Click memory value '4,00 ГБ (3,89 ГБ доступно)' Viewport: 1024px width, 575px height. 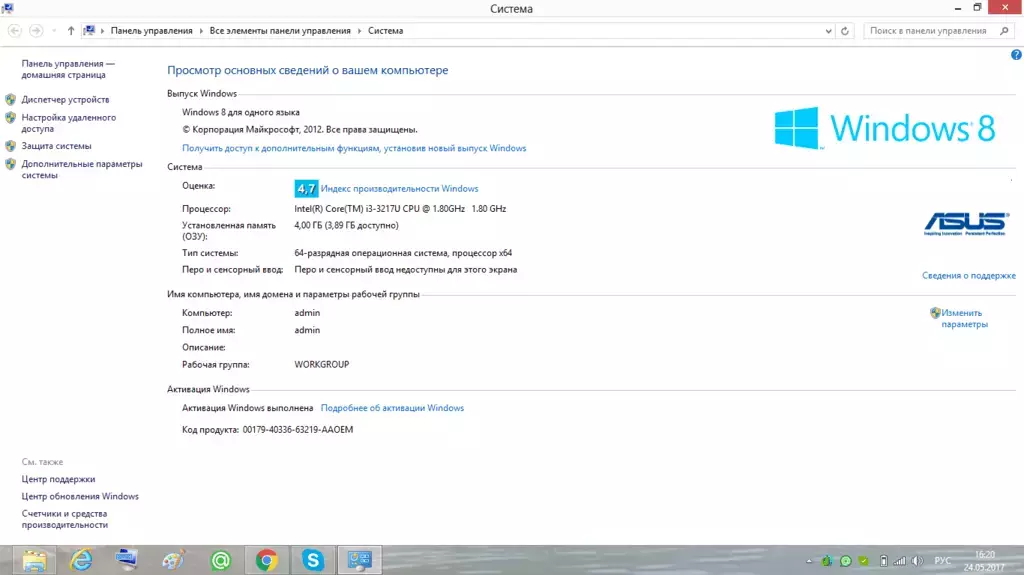pyautogui.click(x=346, y=225)
